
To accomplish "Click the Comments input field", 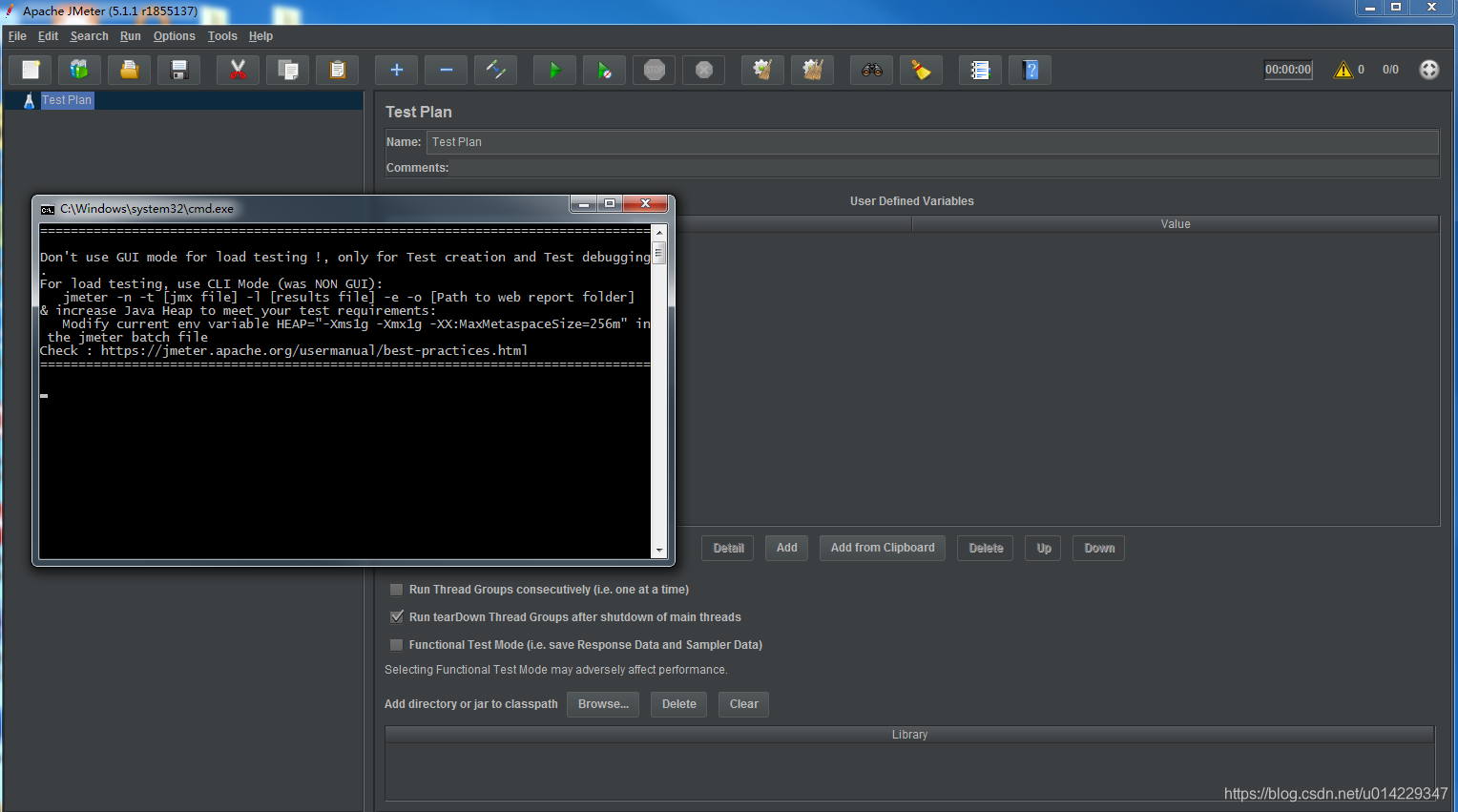I will coord(945,168).
